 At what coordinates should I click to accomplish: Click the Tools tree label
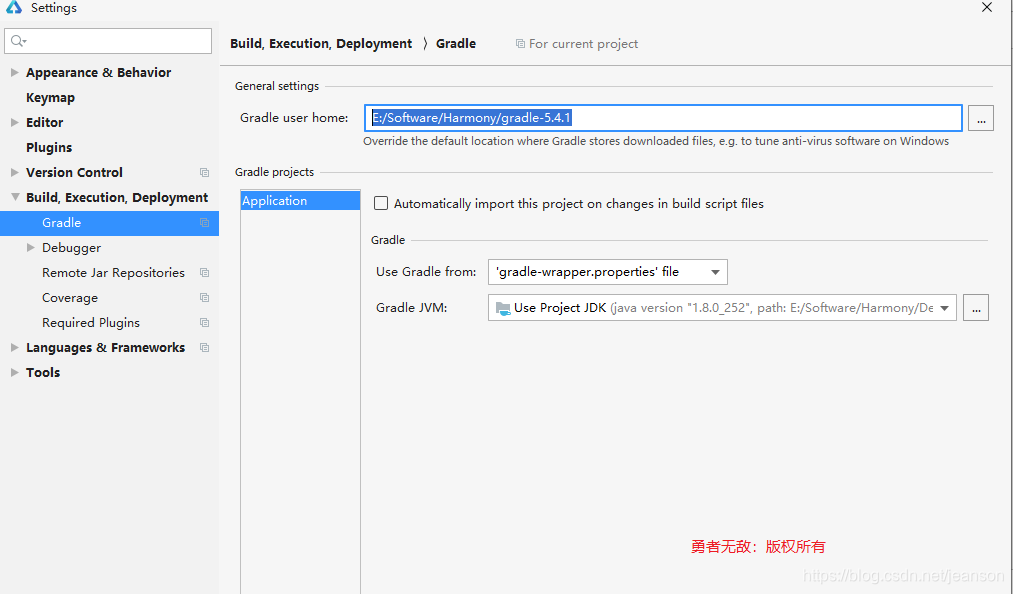point(43,372)
